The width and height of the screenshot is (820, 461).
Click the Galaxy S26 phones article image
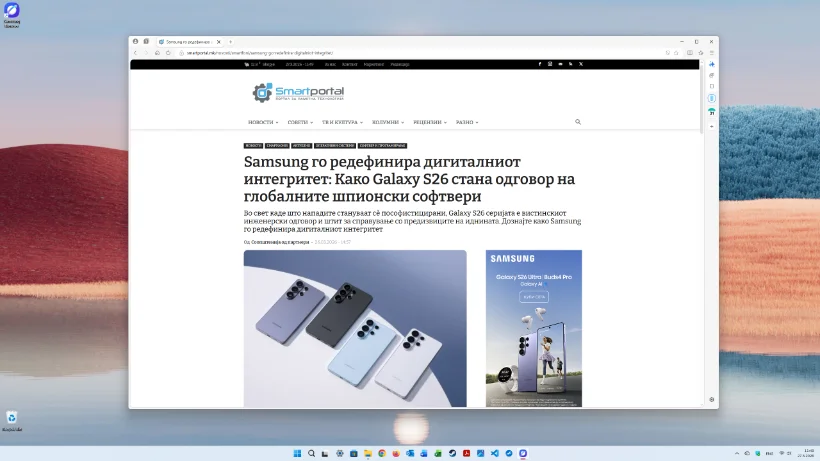coord(355,328)
